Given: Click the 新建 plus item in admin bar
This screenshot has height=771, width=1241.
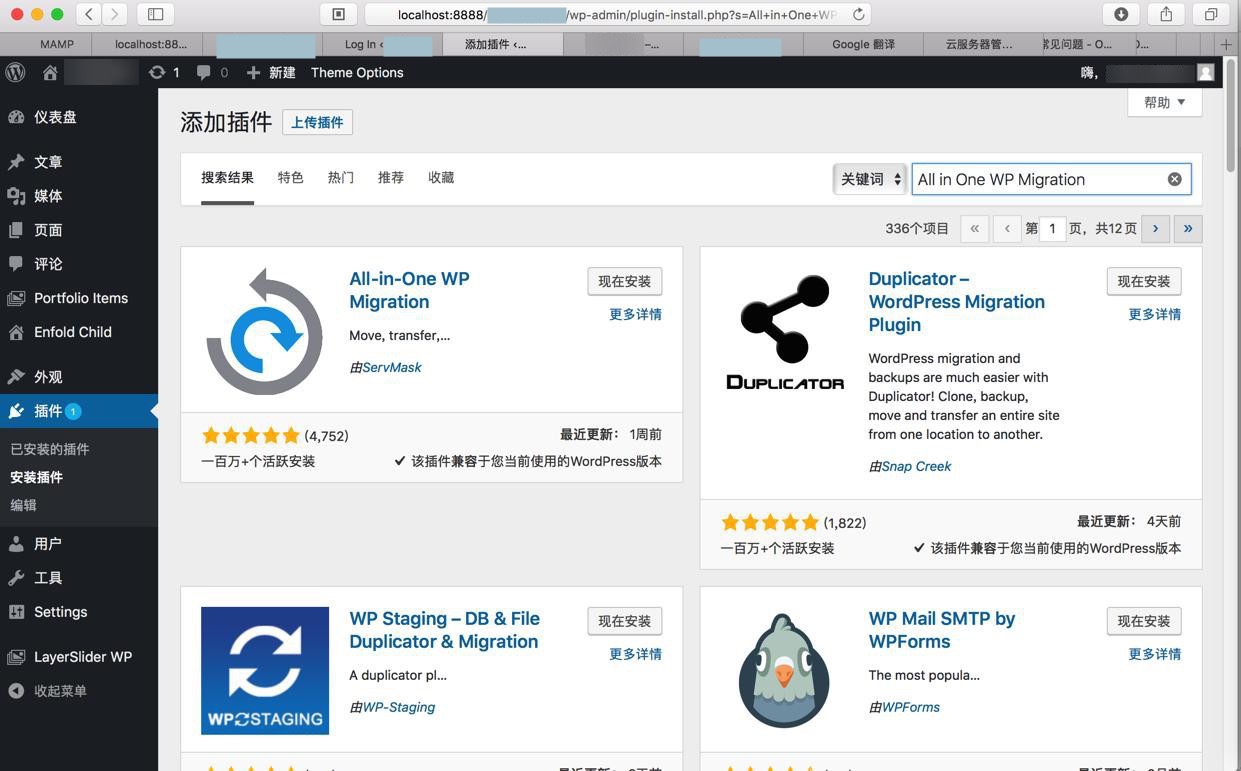Looking at the screenshot, I should pyautogui.click(x=271, y=72).
